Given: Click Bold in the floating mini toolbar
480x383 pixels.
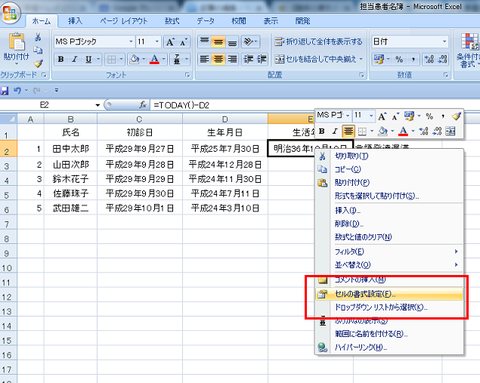Looking at the screenshot, I should [322, 131].
